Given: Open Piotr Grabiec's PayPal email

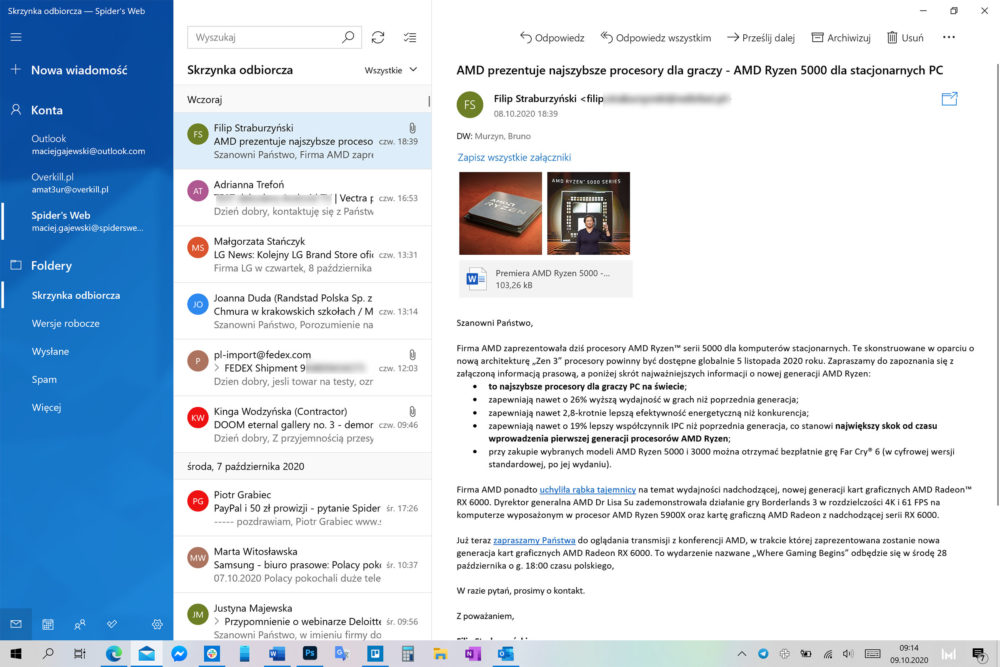Looking at the screenshot, I should pos(302,508).
